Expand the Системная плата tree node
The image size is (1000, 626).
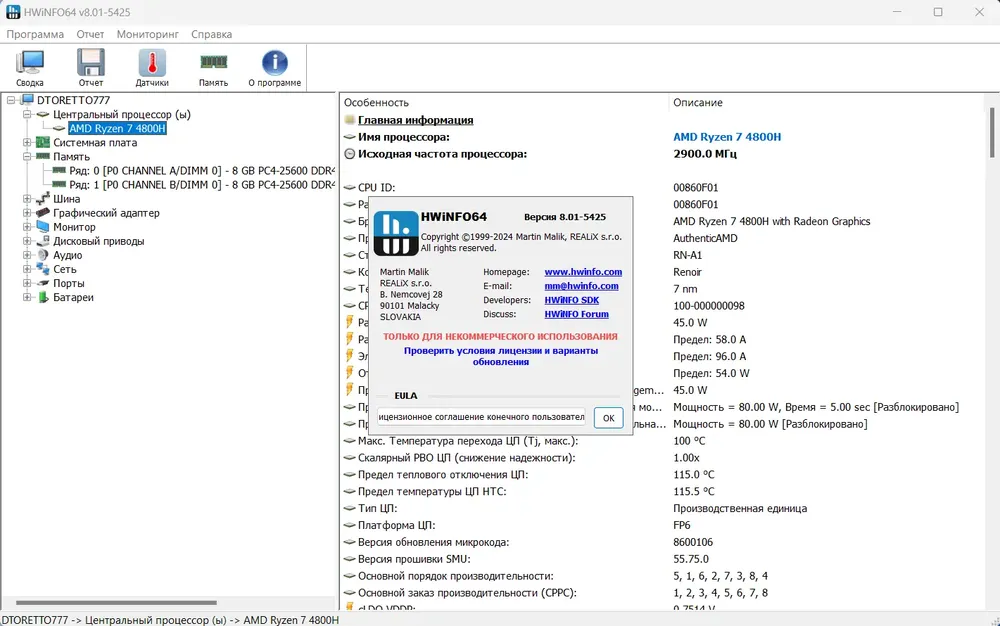tap(27, 142)
